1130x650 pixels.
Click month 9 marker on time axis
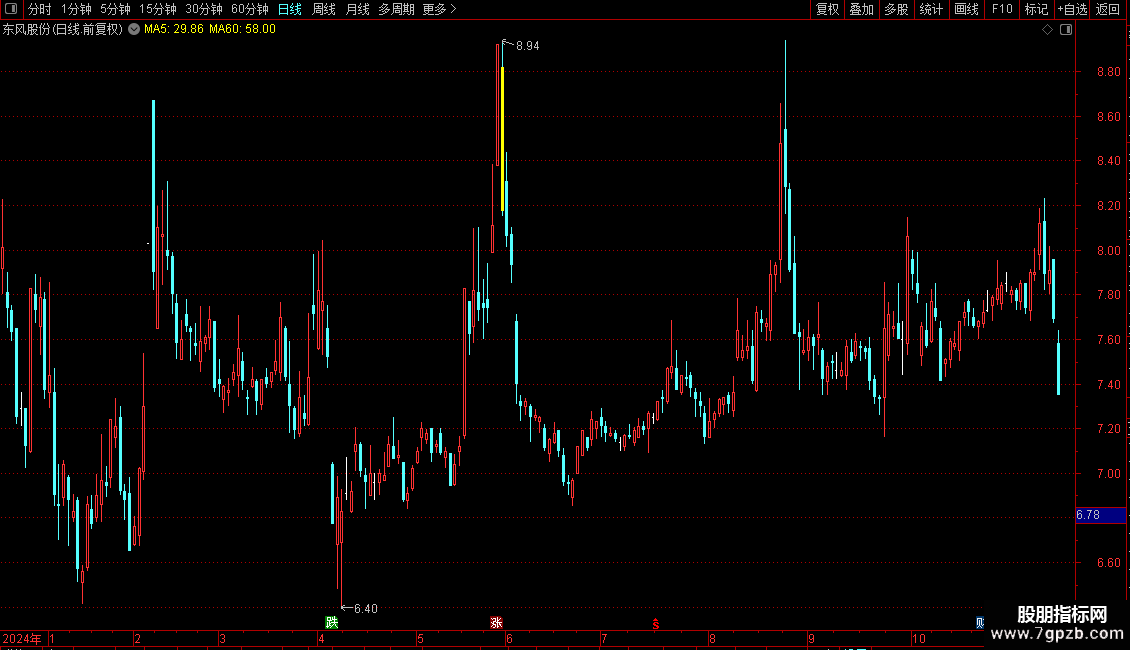(x=811, y=638)
